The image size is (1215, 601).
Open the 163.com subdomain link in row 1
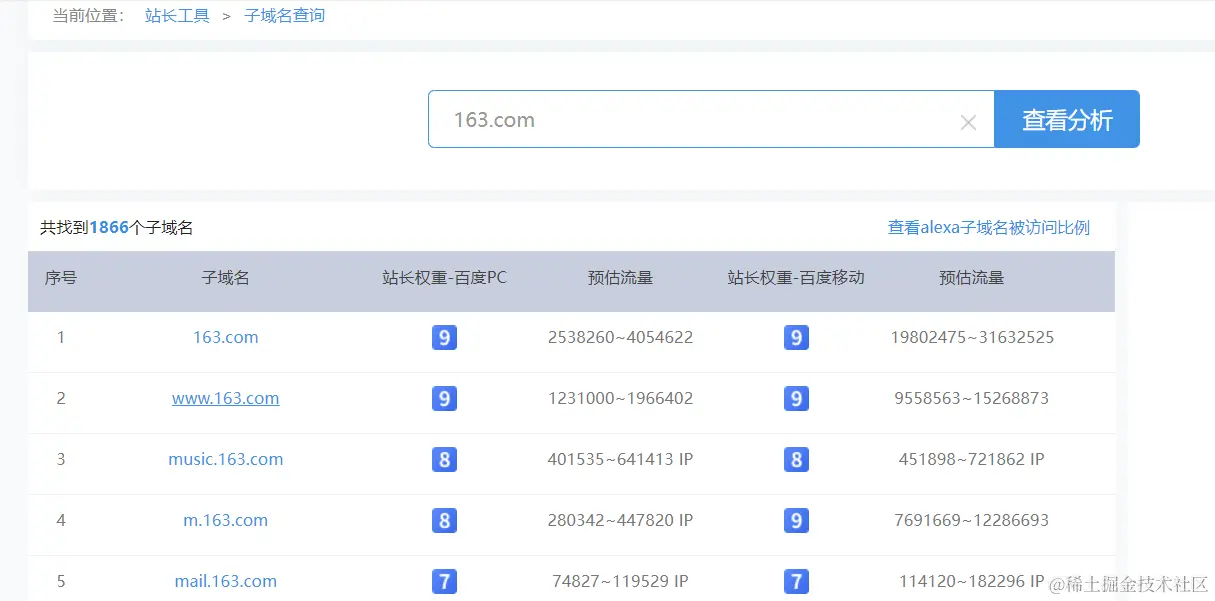pyautogui.click(x=226, y=337)
